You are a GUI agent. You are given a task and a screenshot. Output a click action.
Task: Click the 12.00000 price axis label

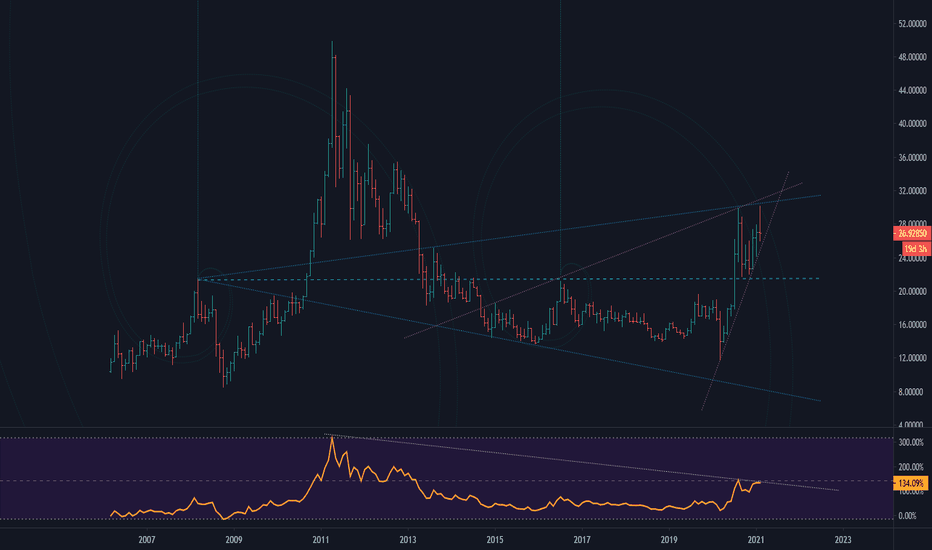point(912,358)
